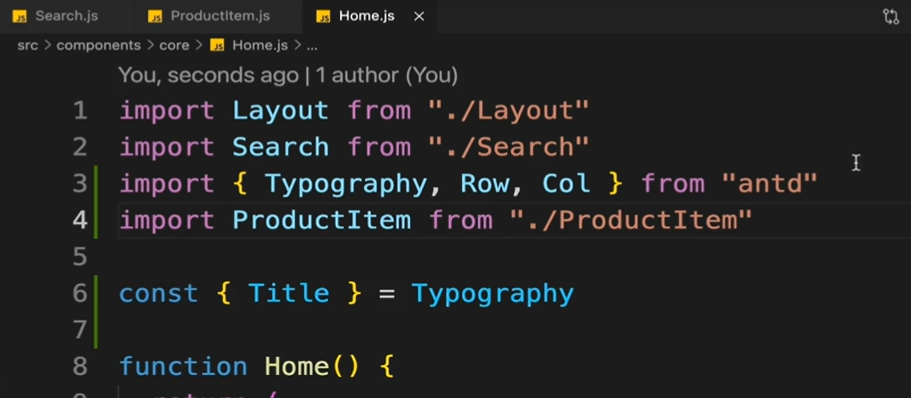
Task: Click 'Col' in the antd import
Action: [566, 184]
